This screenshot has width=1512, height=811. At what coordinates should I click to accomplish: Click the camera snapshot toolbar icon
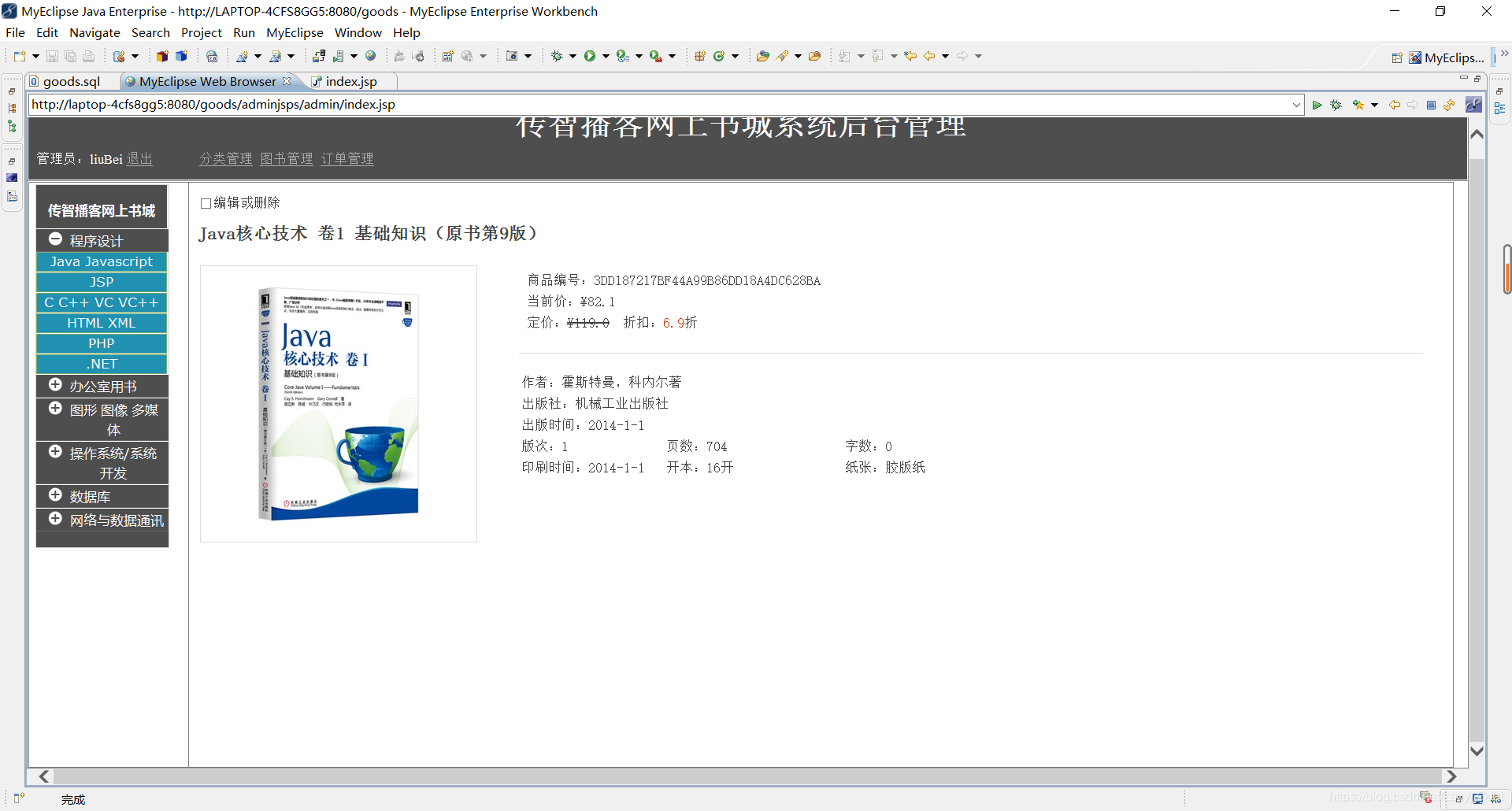[513, 56]
